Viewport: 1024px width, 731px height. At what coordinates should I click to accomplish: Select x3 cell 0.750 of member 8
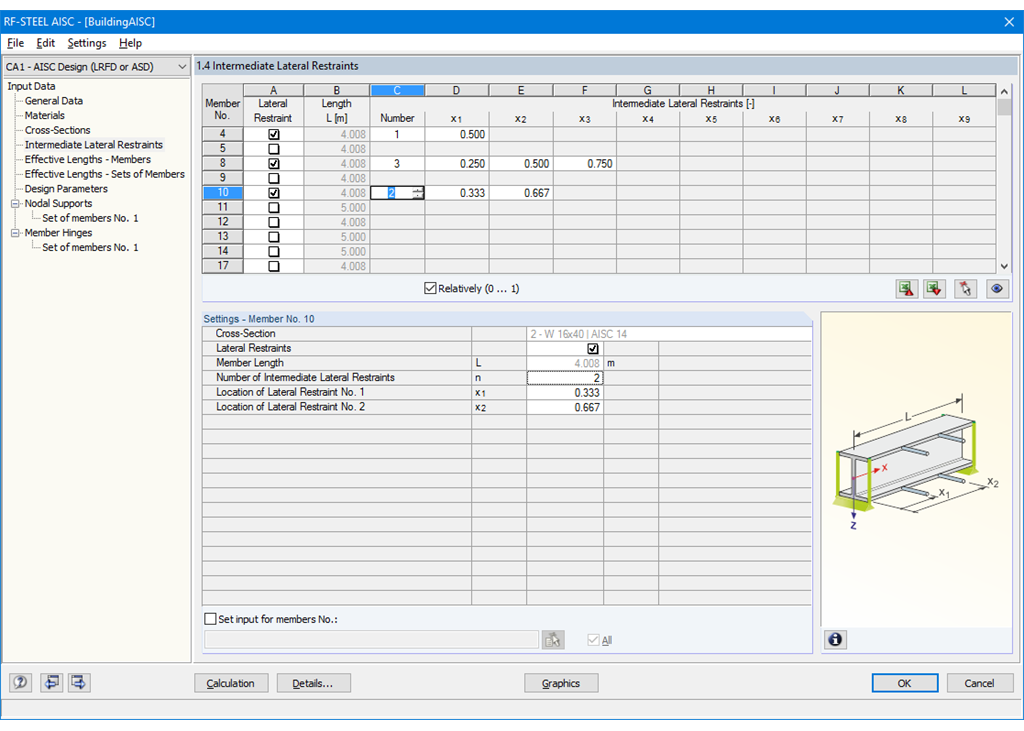[584, 164]
